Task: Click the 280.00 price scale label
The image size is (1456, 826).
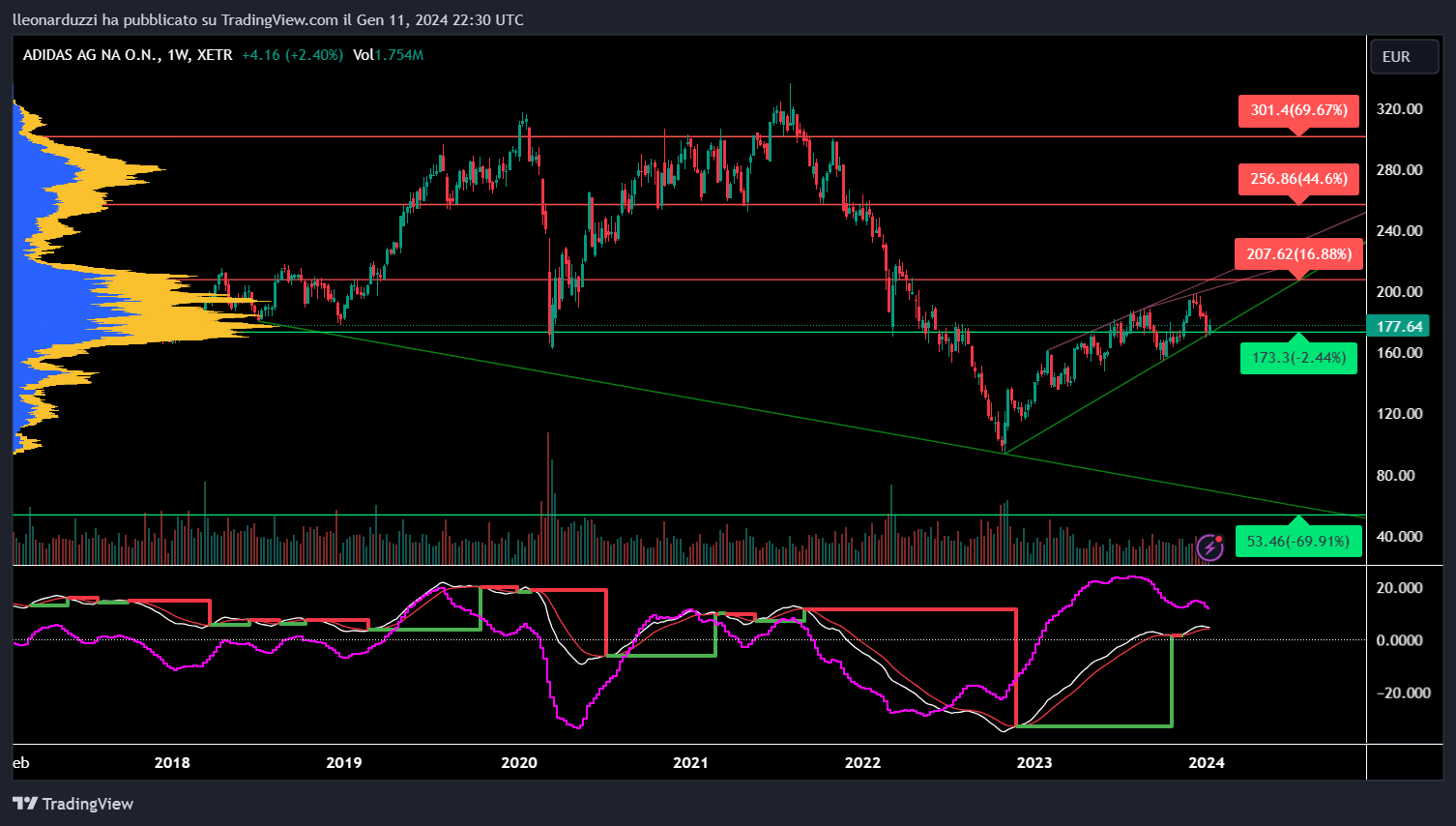Action: [1400, 170]
